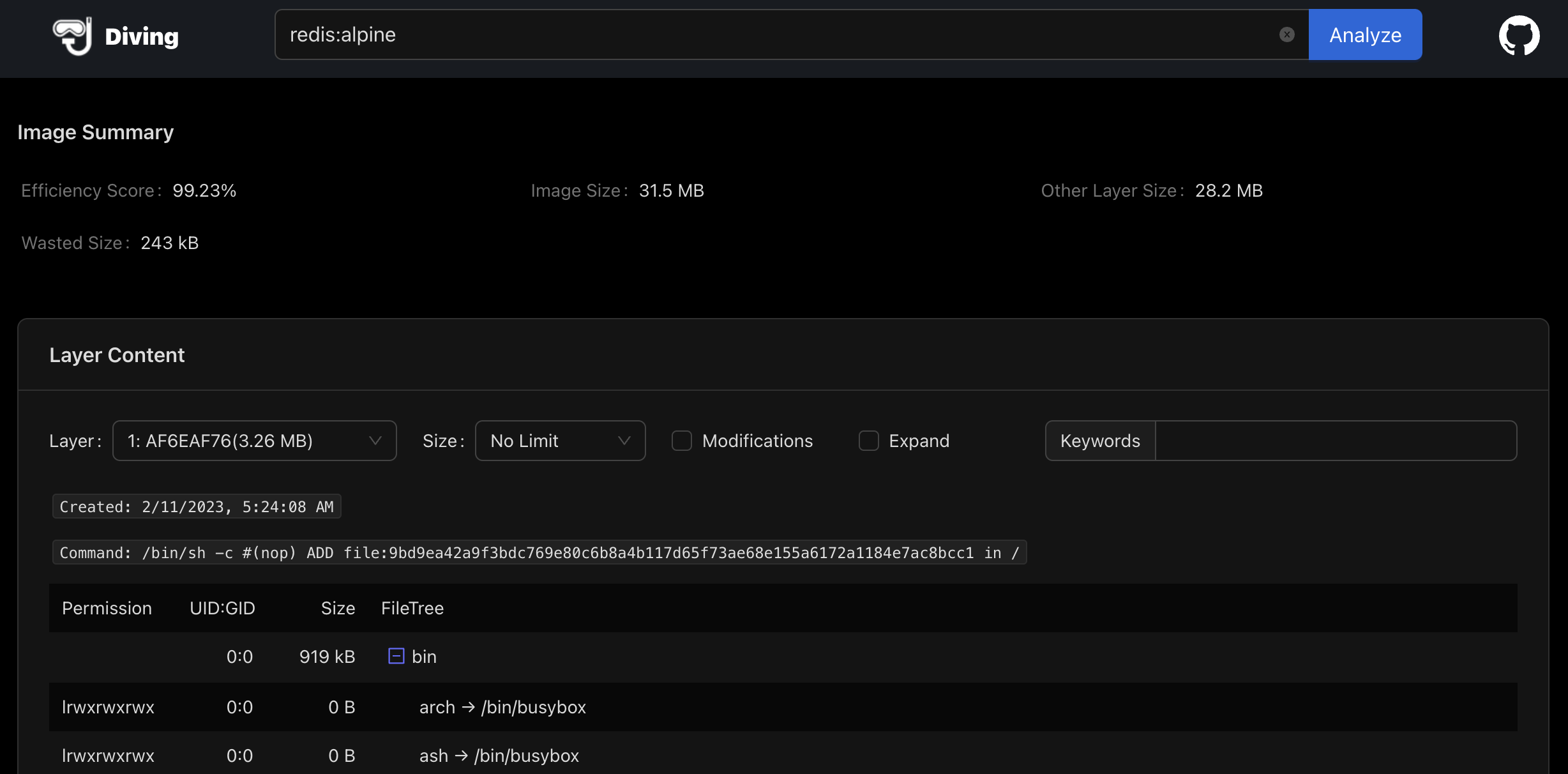Click the FileTree column header
Screen dimensions: 1568x774
(412, 608)
